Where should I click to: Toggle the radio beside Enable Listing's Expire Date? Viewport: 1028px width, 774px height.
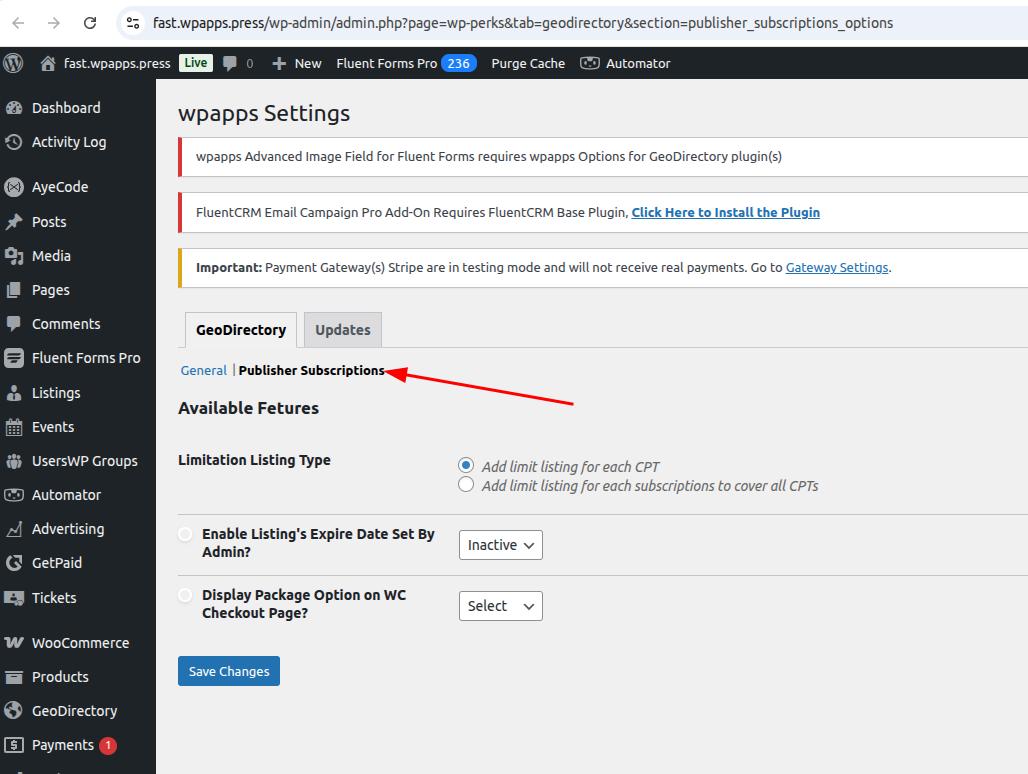pyautogui.click(x=185, y=535)
